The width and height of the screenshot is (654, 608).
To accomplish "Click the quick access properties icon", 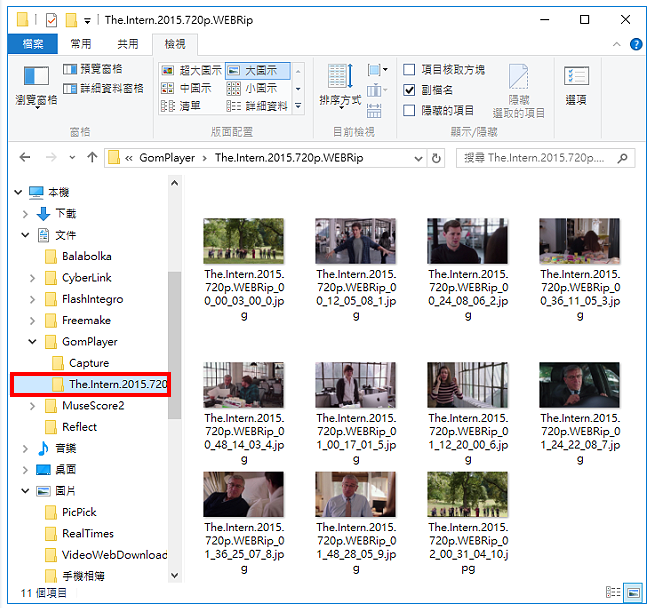I will click(x=51, y=20).
